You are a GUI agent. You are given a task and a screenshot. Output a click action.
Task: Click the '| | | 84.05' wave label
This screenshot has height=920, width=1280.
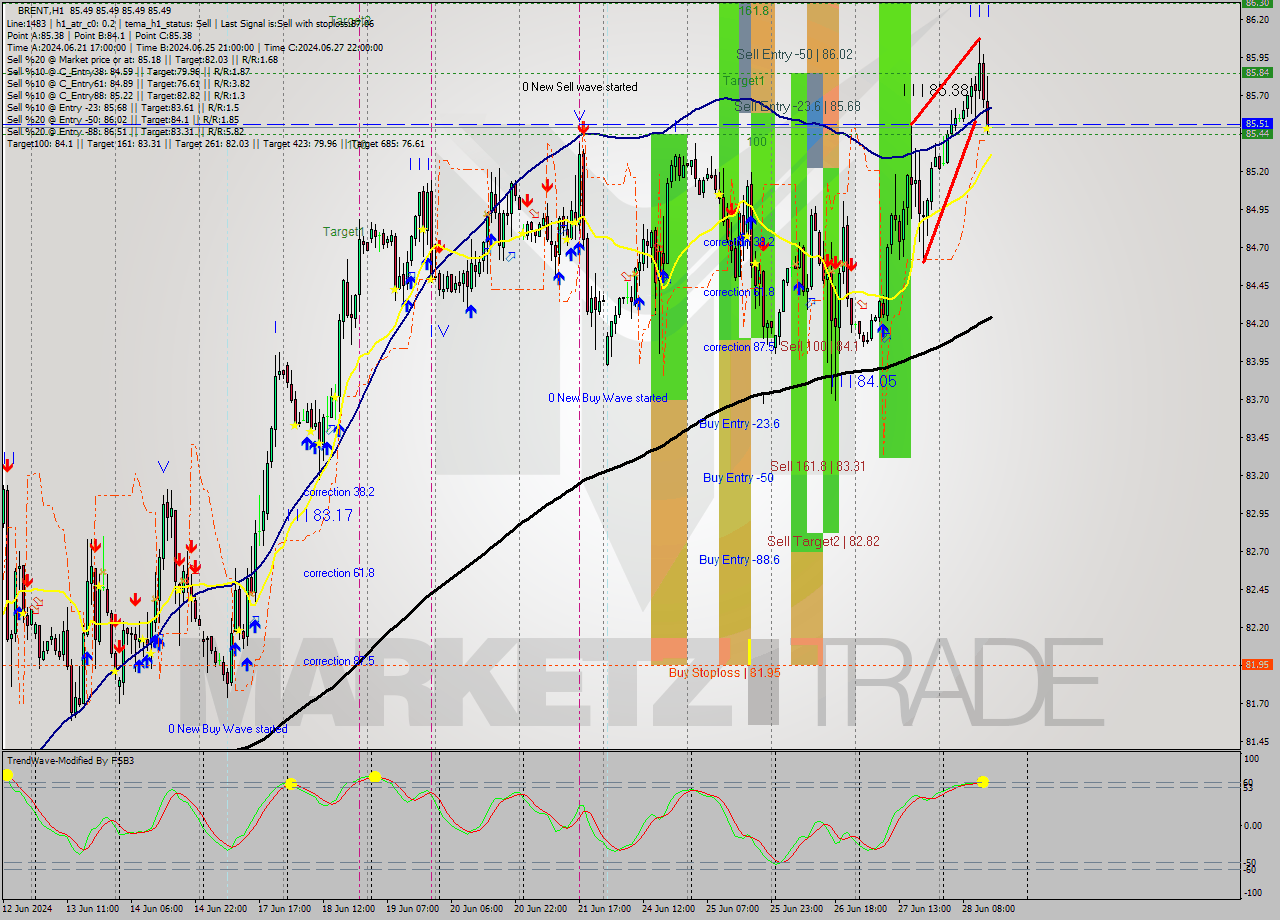tap(863, 381)
